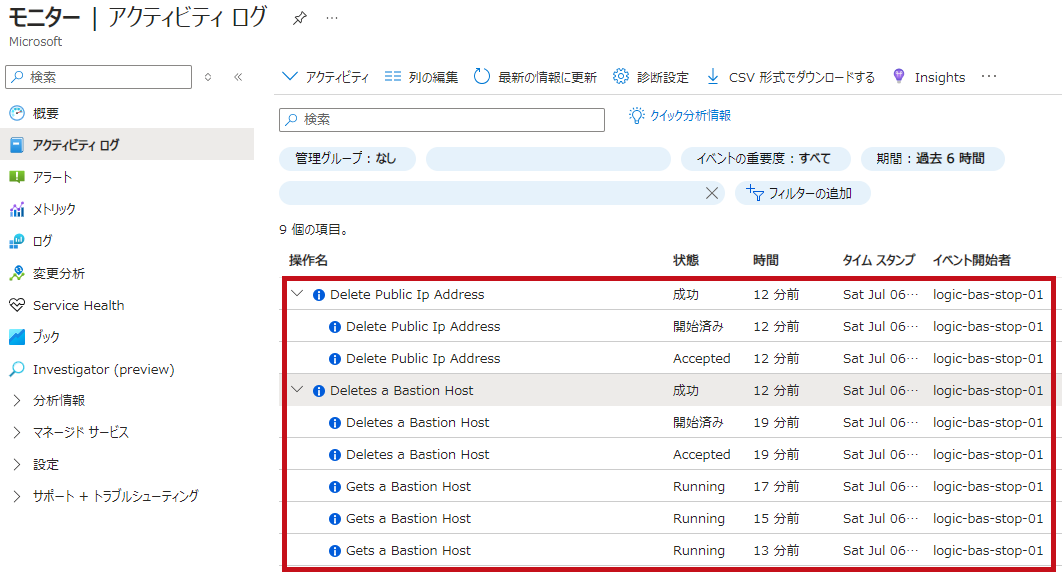Click the Insights lightbulb icon
The image size is (1062, 578).
(899, 77)
